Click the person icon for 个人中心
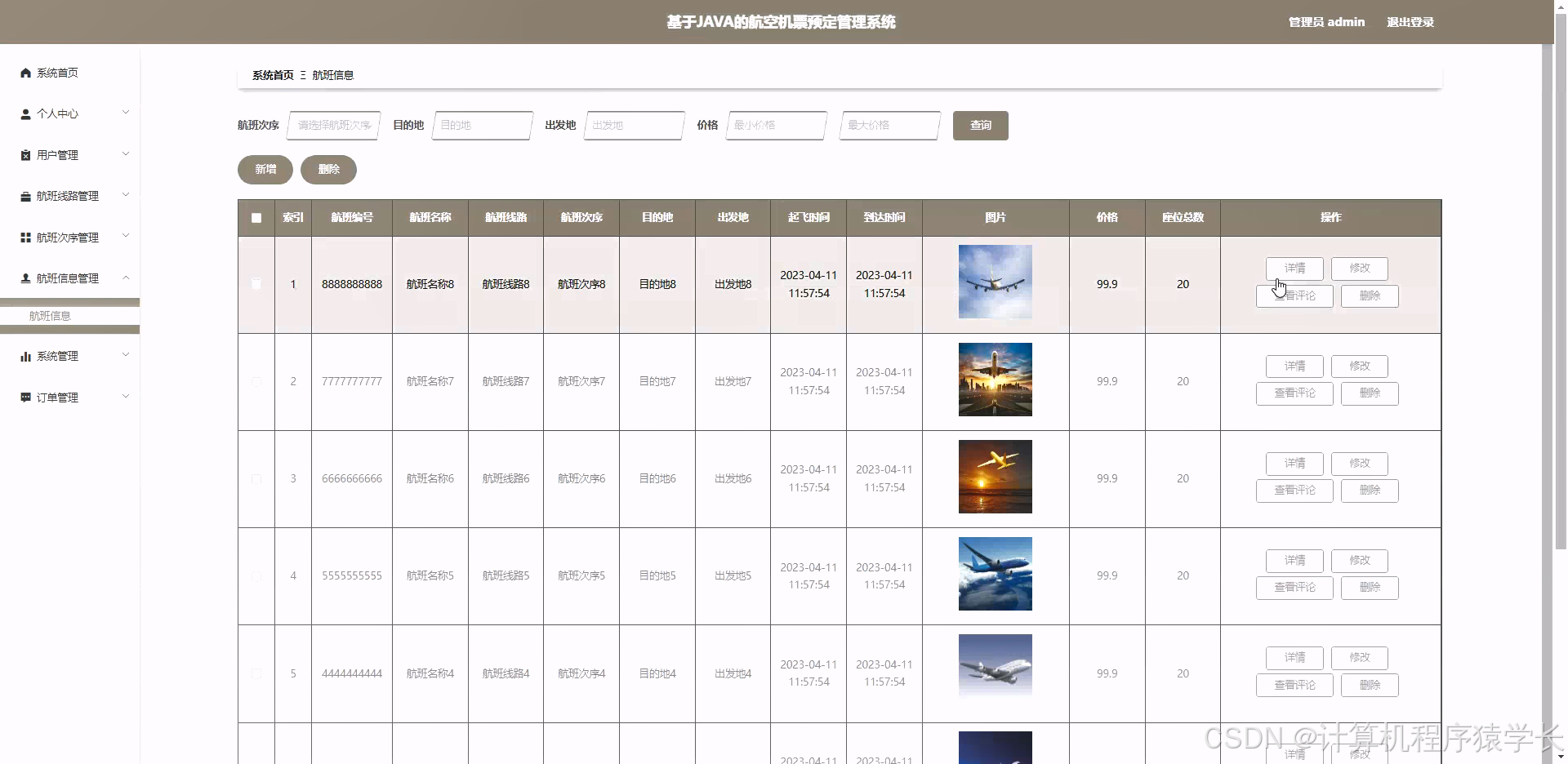The height and width of the screenshot is (764, 1568). pos(25,114)
